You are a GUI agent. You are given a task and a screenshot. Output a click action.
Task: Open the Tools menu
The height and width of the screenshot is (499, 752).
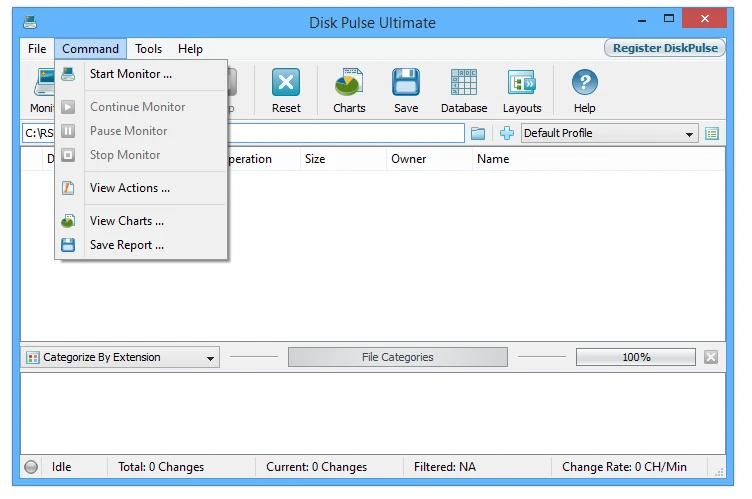click(148, 49)
